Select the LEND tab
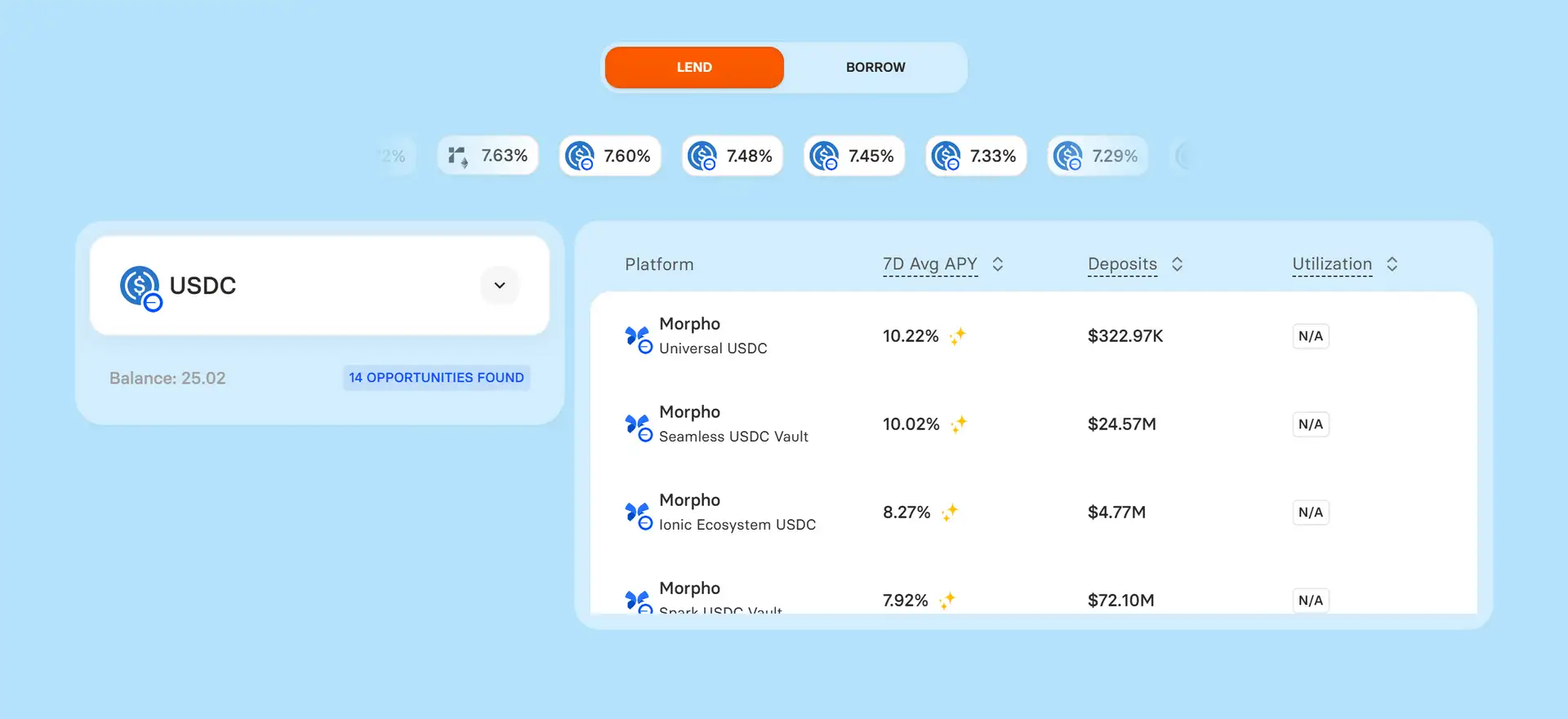The width and height of the screenshot is (1568, 719). pyautogui.click(x=694, y=68)
